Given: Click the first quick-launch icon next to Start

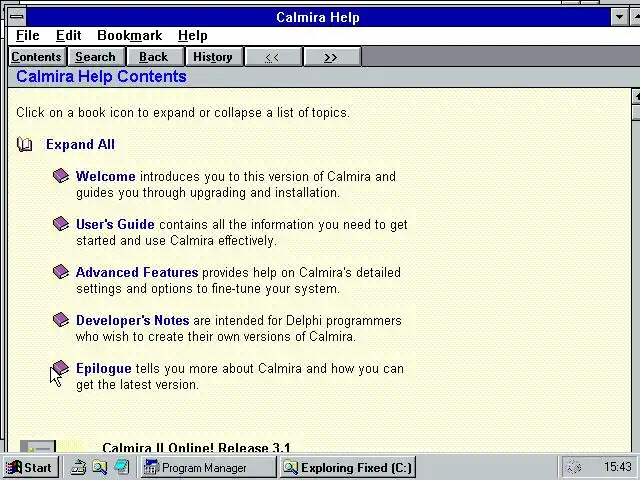Looking at the screenshot, I should click(x=78, y=467).
